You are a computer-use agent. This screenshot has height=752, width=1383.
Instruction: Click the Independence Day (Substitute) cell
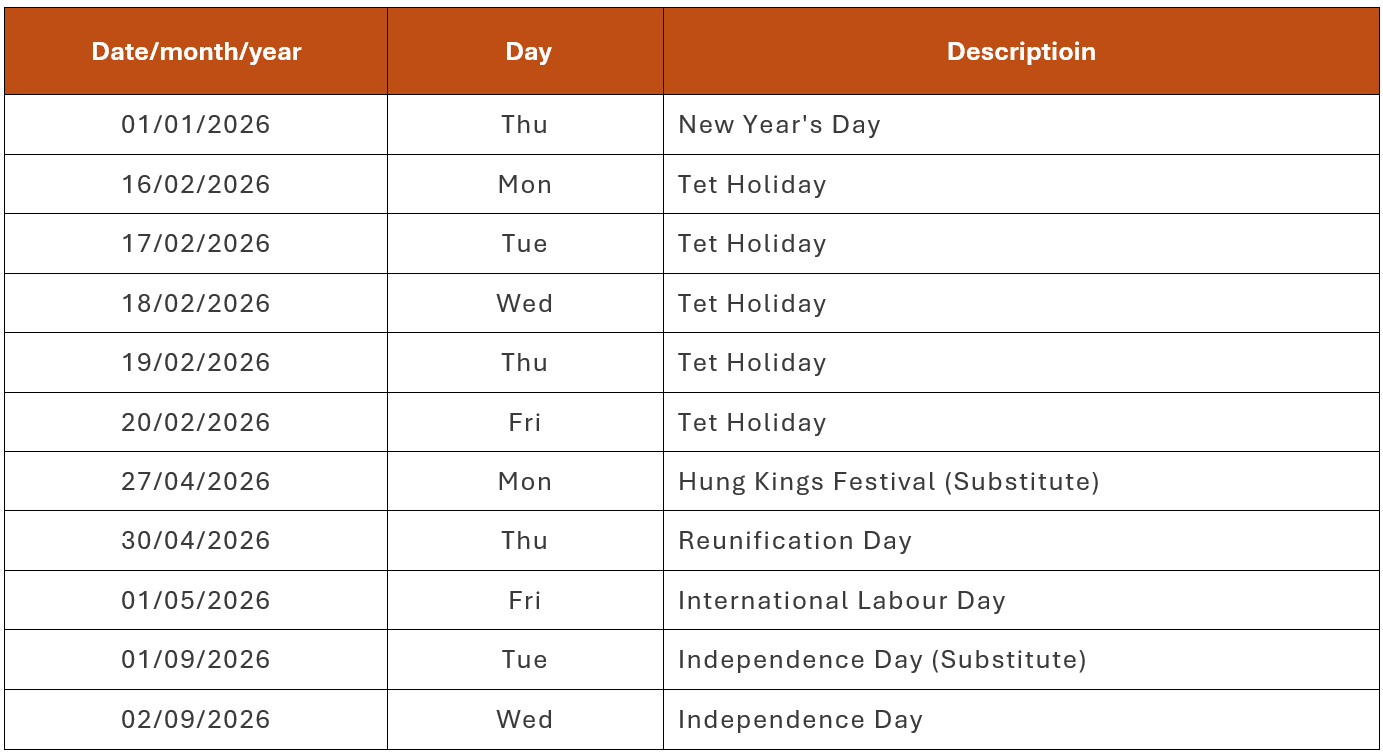coord(881,660)
